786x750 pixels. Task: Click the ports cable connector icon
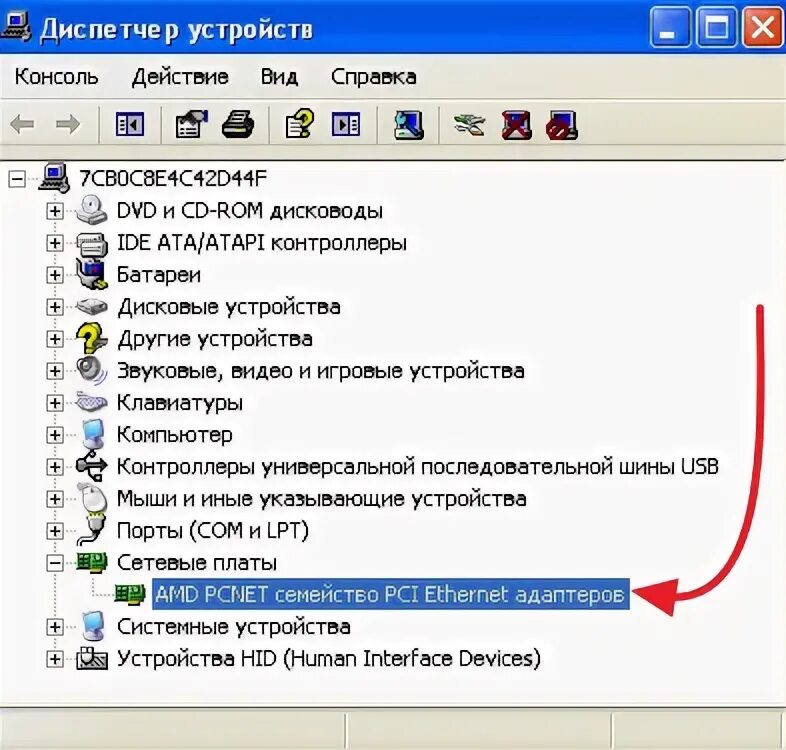[x=92, y=529]
